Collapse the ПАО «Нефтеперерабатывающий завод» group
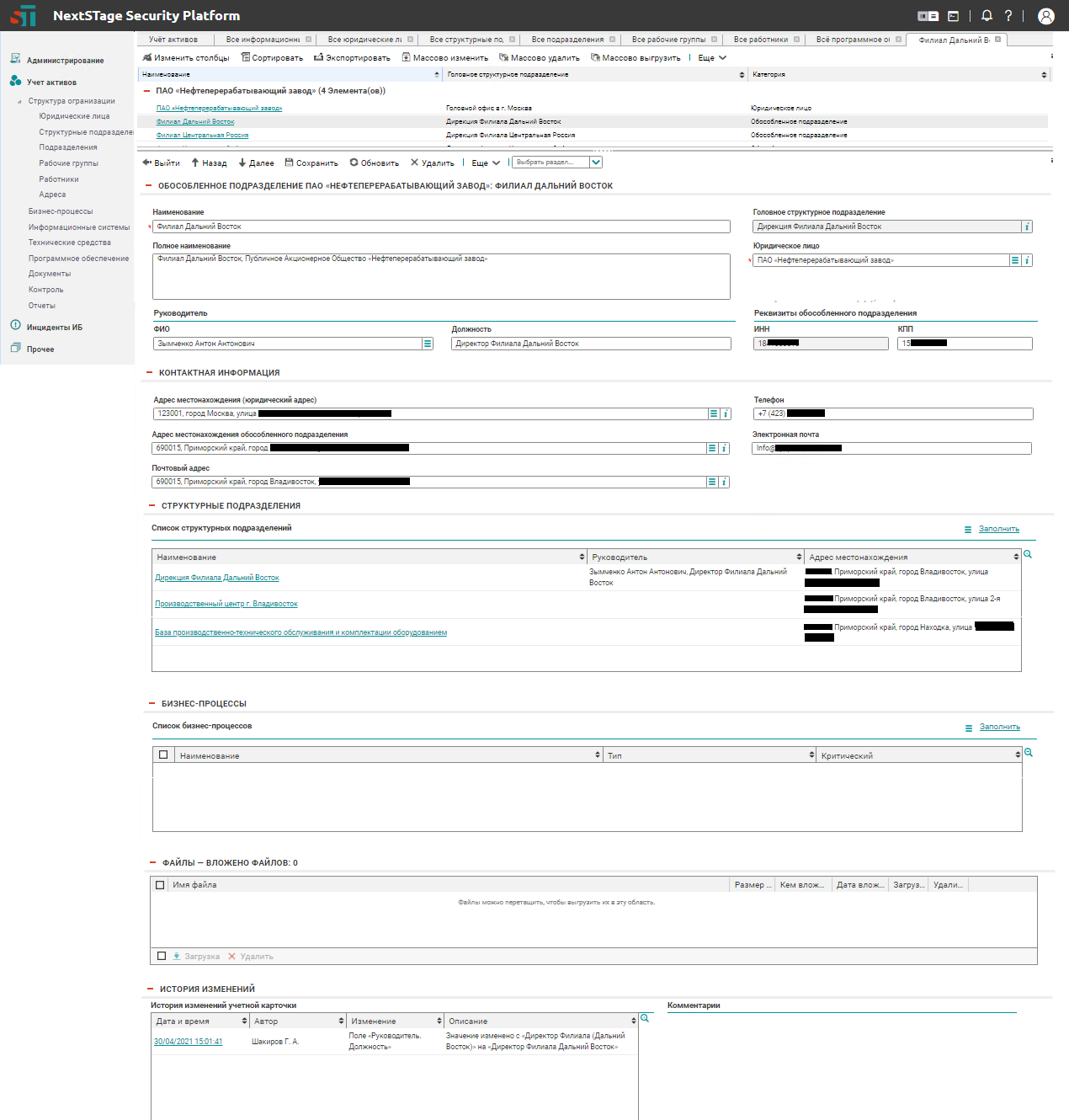The height and width of the screenshot is (1120, 1069). (x=146, y=91)
